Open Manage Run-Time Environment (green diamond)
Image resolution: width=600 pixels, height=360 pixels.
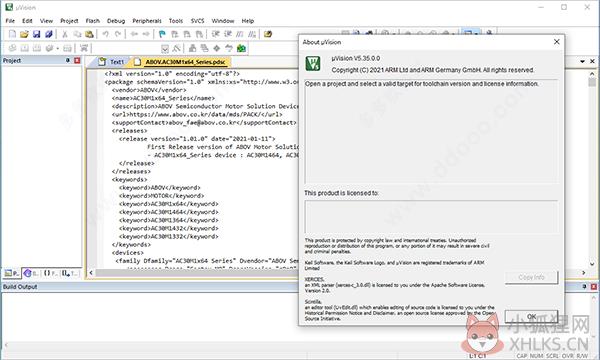(x=217, y=48)
